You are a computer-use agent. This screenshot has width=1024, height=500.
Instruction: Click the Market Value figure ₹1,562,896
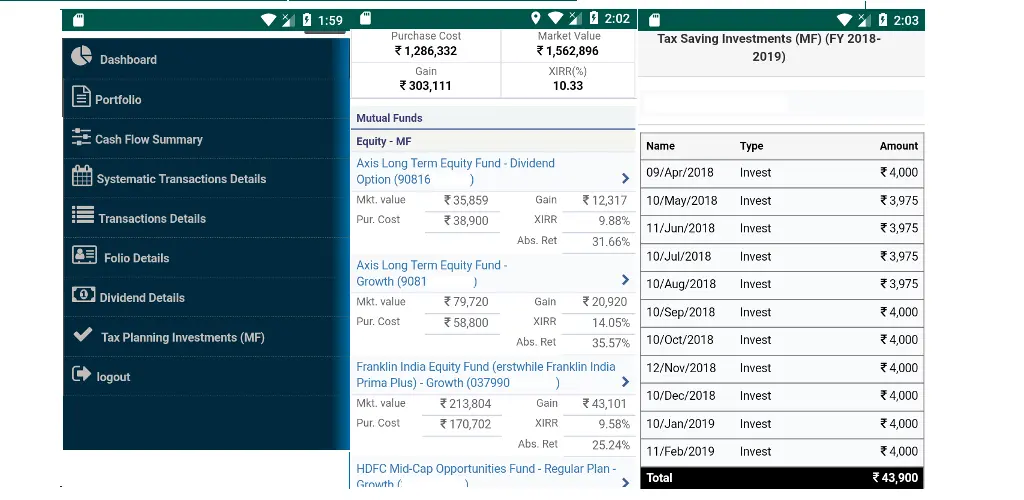click(x=568, y=51)
